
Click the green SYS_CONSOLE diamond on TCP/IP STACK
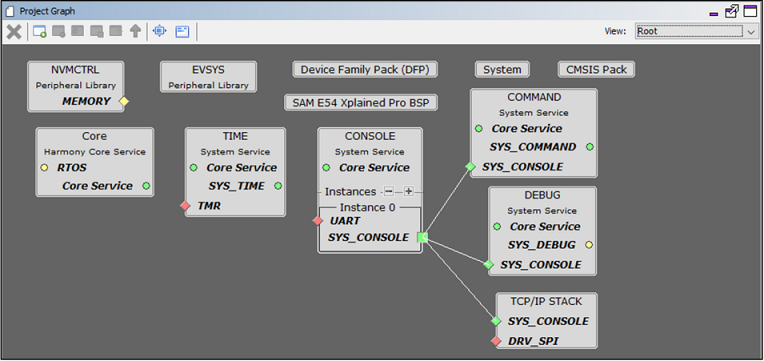(496, 321)
